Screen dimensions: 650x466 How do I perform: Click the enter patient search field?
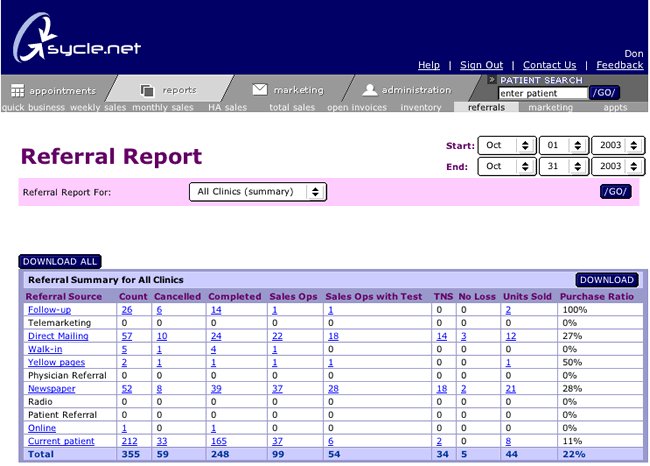pos(542,93)
